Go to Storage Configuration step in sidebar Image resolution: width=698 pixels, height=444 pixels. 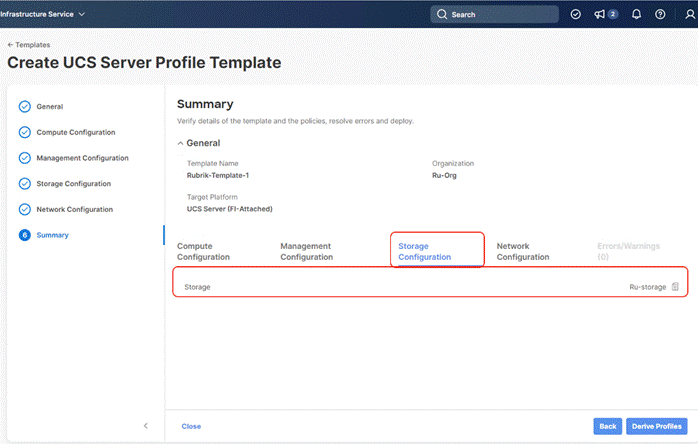[x=74, y=184]
